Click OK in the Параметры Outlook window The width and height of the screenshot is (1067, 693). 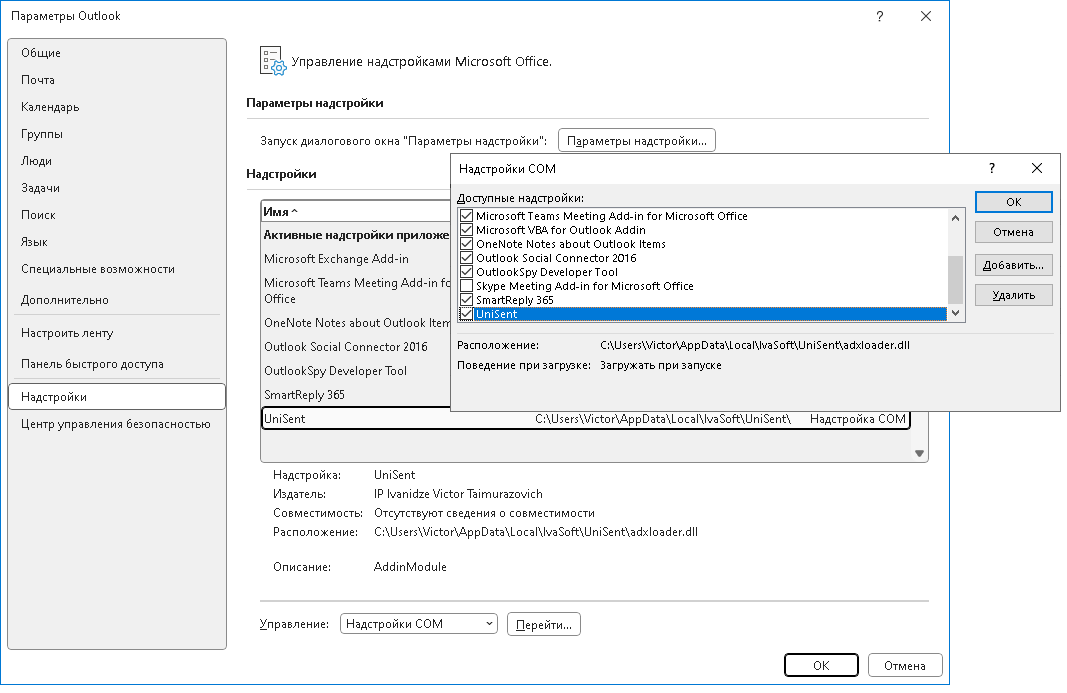click(x=821, y=665)
